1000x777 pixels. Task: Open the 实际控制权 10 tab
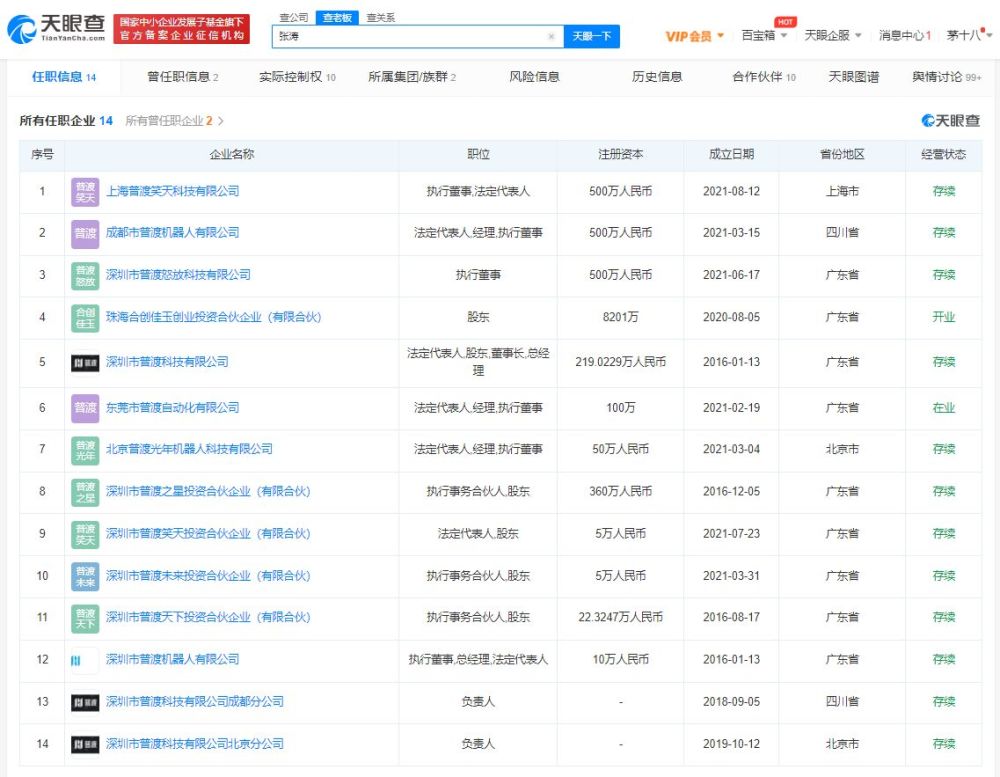[297, 77]
